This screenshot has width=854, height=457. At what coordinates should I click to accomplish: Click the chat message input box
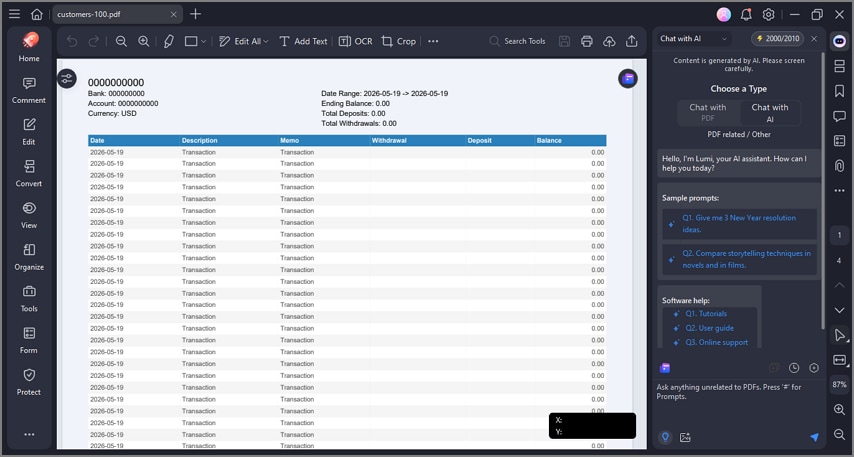tap(738, 403)
